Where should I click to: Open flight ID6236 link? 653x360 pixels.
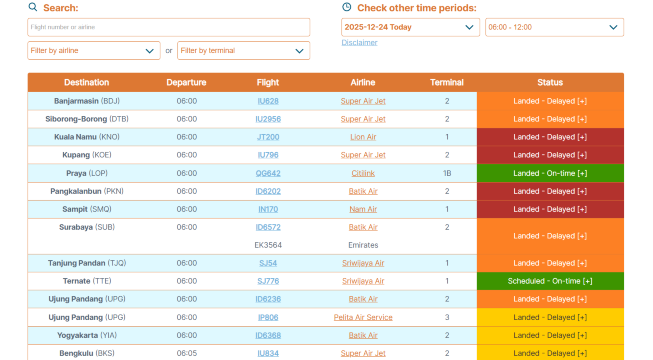tap(268, 299)
